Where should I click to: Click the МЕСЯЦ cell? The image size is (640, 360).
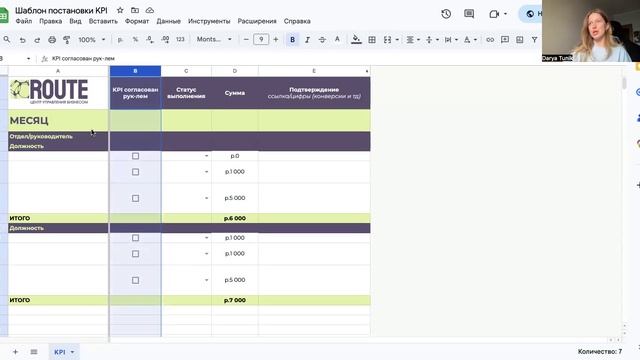pyautogui.click(x=58, y=120)
